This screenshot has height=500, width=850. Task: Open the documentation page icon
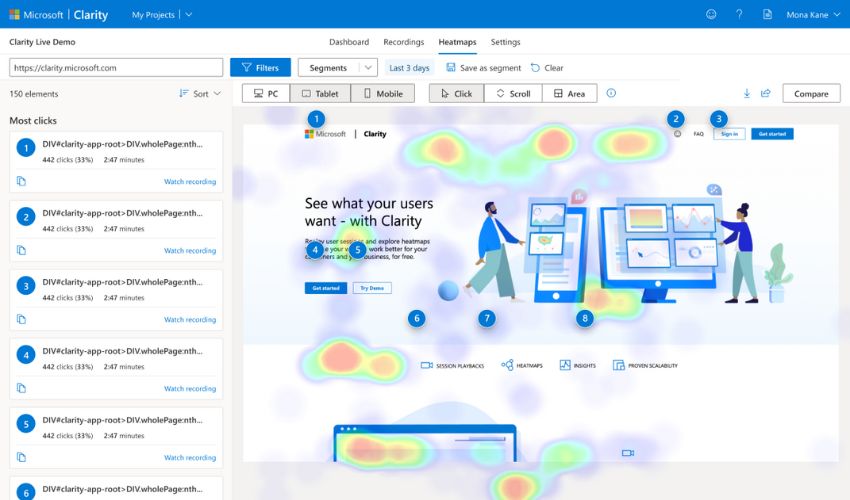click(x=767, y=15)
